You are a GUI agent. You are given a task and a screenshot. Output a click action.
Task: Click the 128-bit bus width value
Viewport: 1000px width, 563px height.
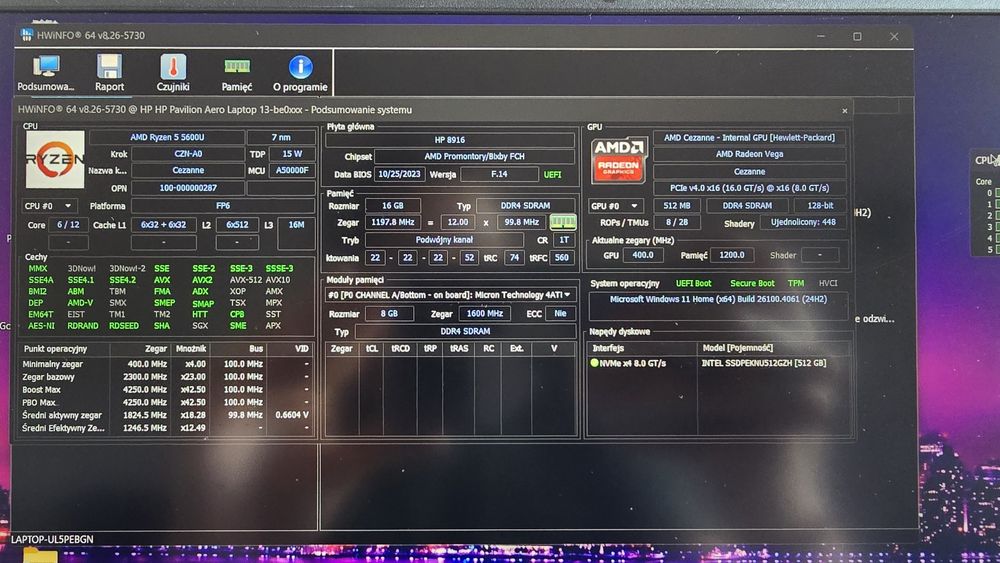[820, 206]
